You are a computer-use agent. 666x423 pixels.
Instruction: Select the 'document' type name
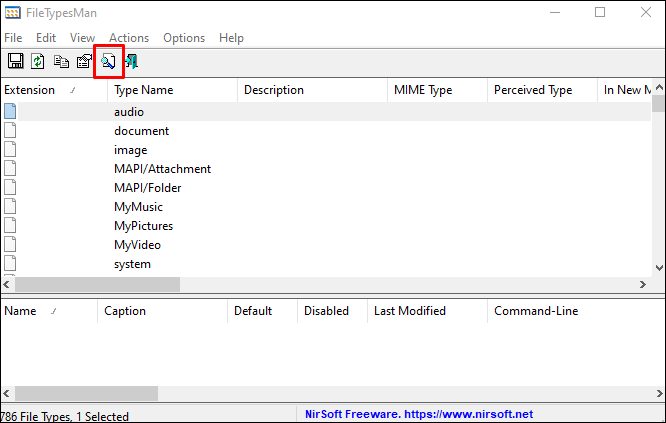click(x=141, y=131)
